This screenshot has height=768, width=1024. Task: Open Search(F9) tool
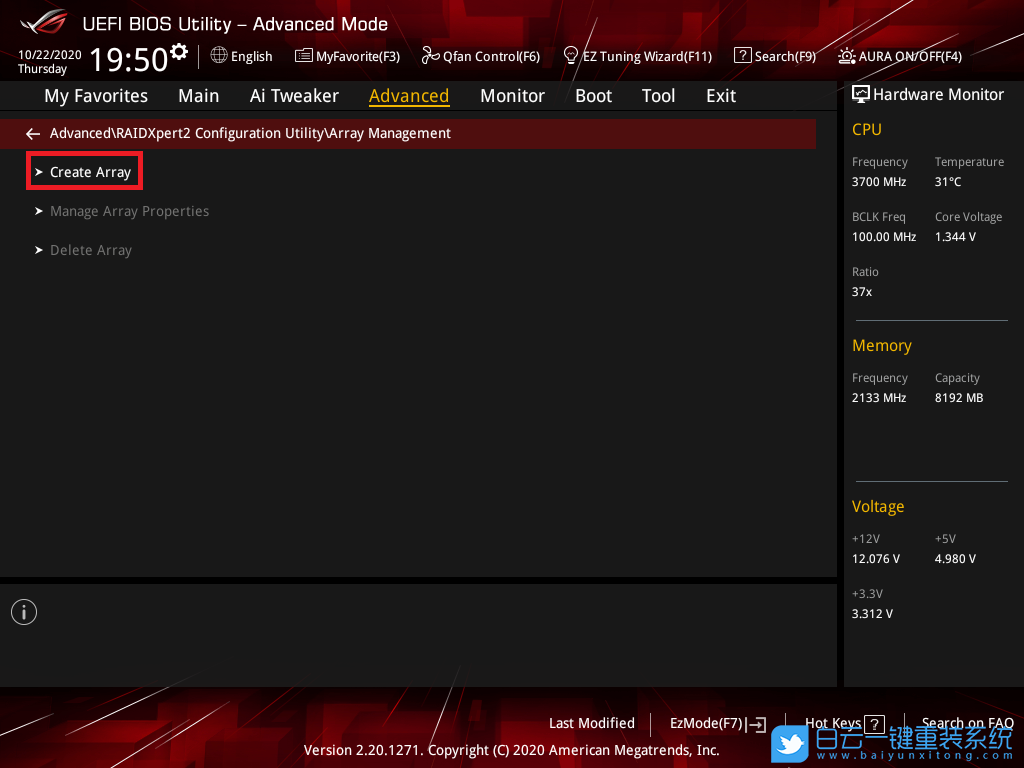tap(775, 56)
